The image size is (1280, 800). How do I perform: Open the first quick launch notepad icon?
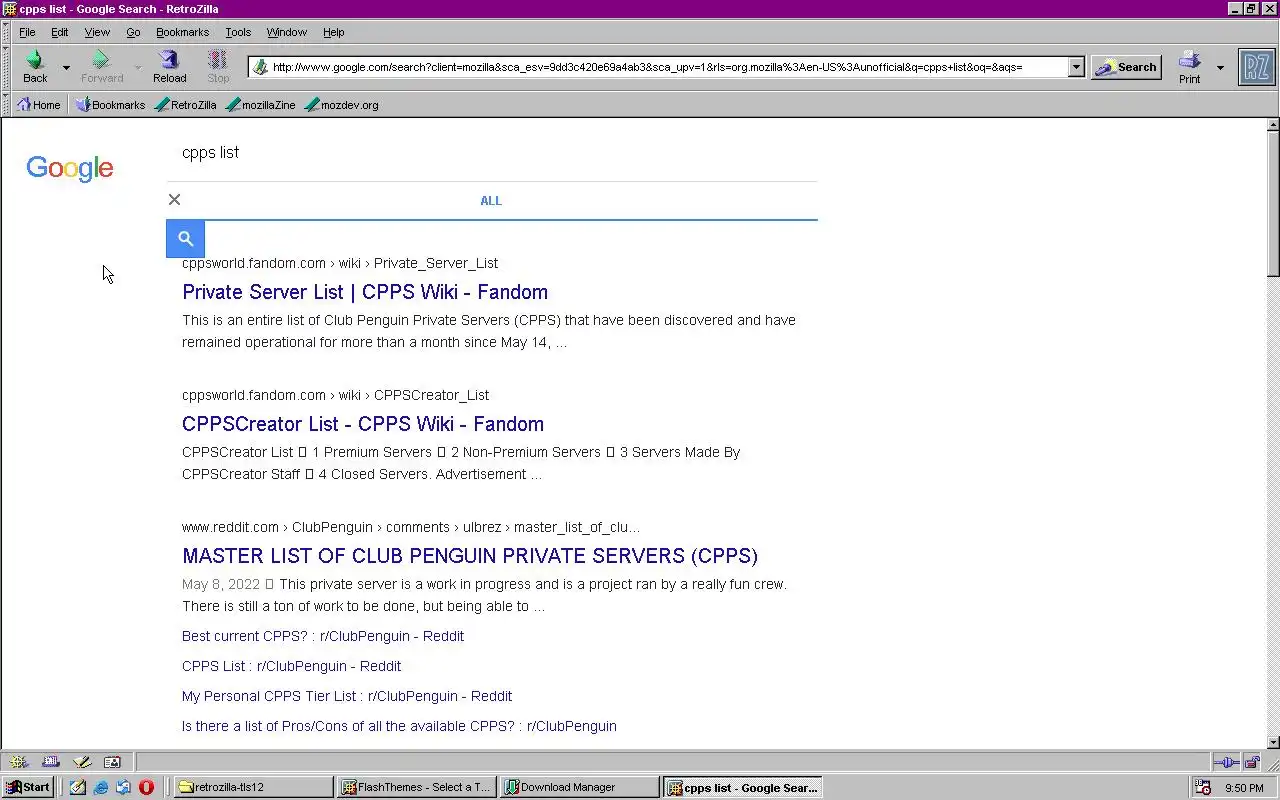78,787
